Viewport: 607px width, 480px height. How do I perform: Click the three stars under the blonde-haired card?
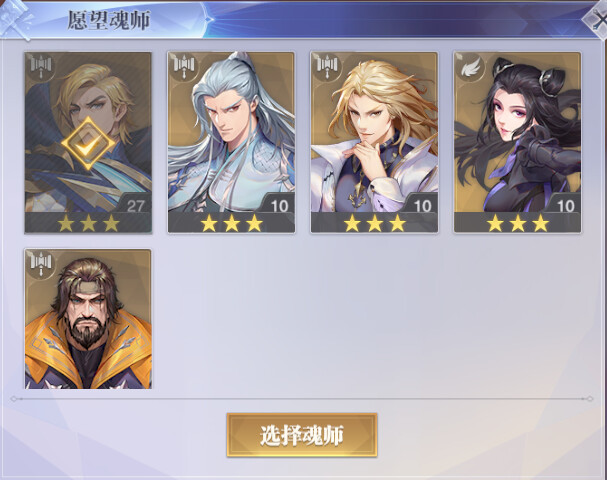(375, 223)
